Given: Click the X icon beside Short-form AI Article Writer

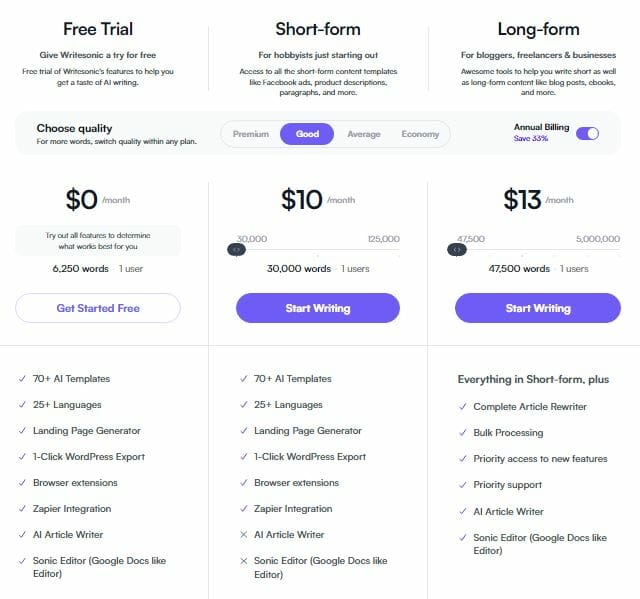Looking at the screenshot, I should coord(244,535).
